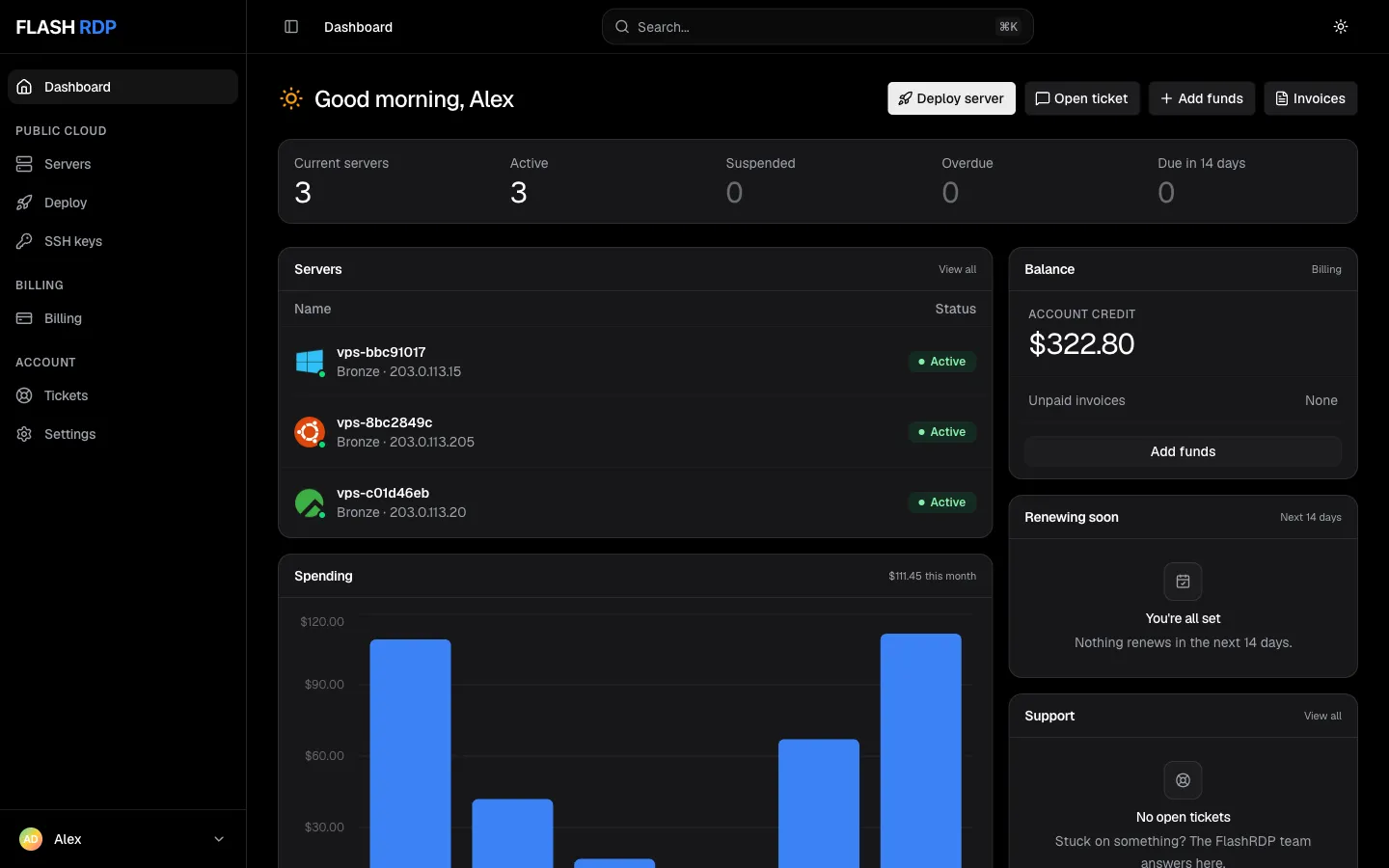The image size is (1389, 868).
Task: Click the Active badge for vps-8bc2849c
Action: (x=942, y=432)
